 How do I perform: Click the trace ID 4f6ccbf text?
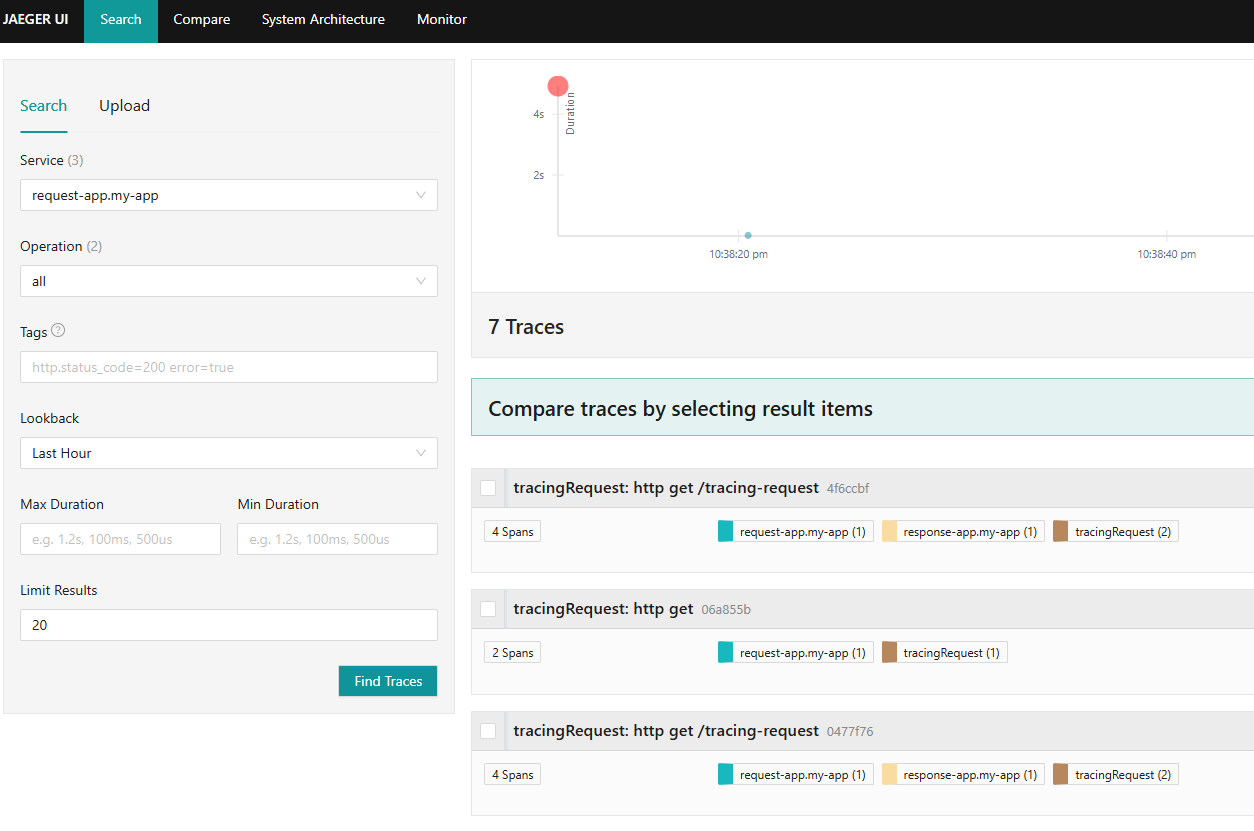(x=848, y=489)
